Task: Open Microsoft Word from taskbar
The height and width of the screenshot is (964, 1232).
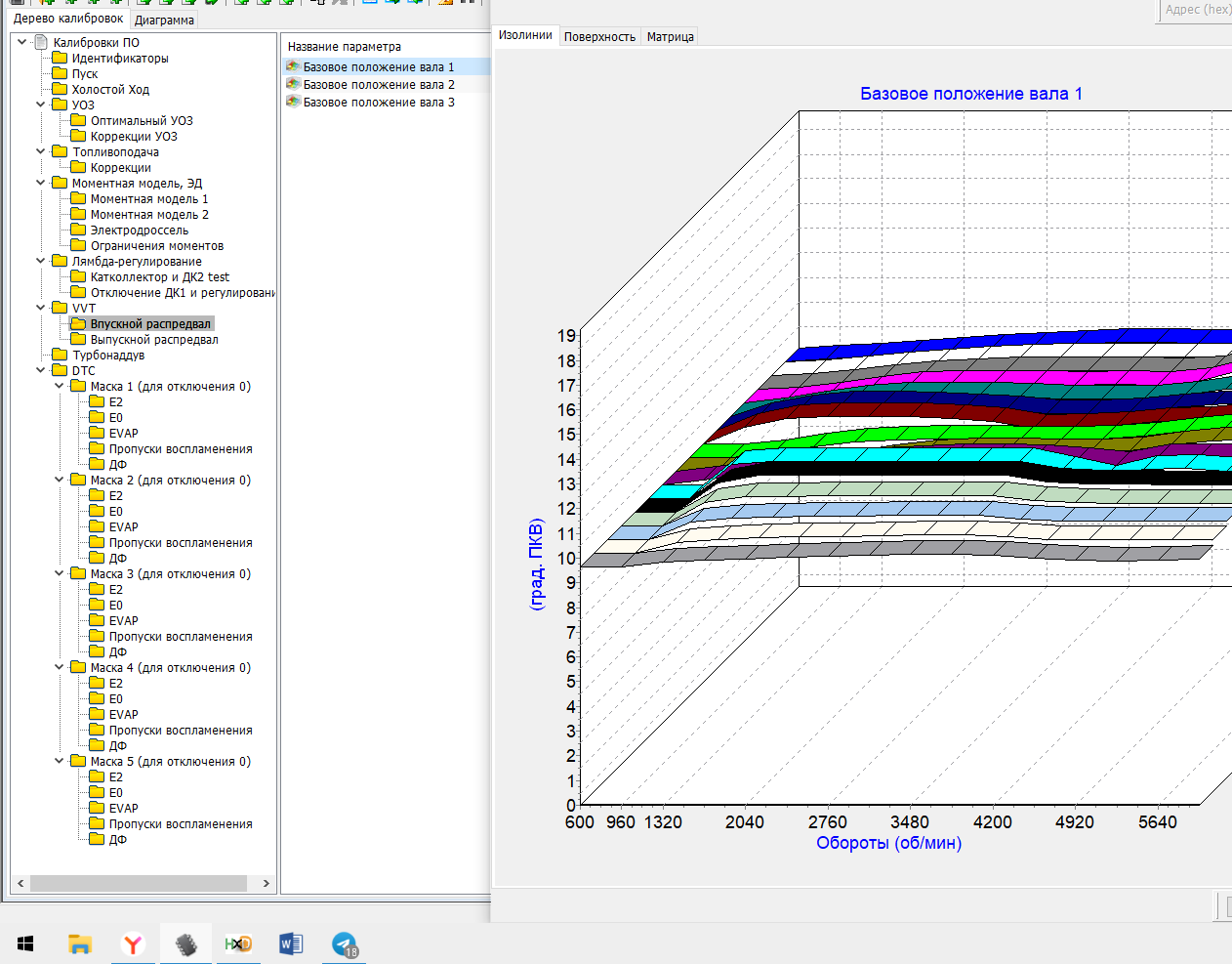Action: [291, 943]
